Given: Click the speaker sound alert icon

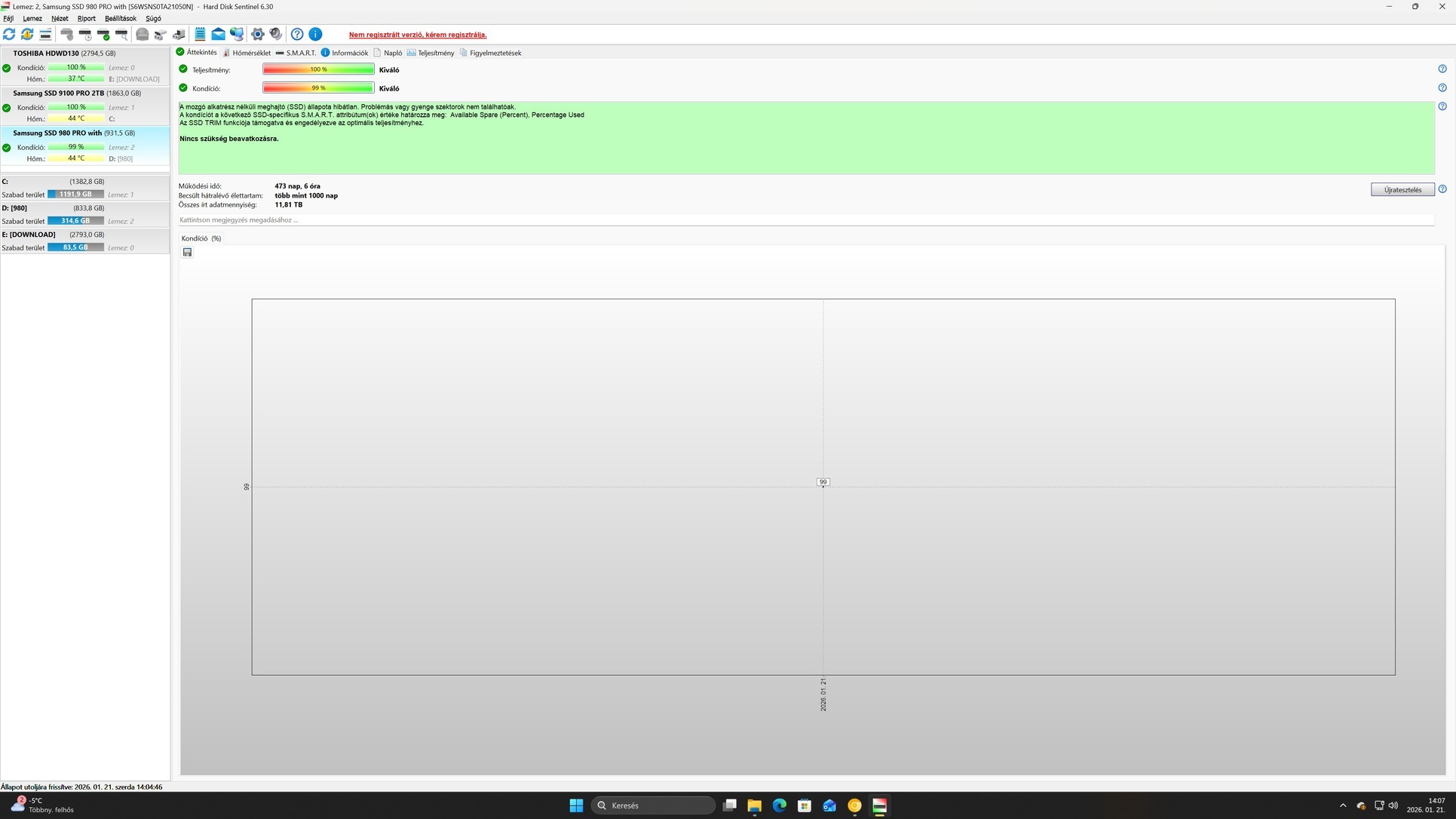Looking at the screenshot, I should click(x=276, y=35).
